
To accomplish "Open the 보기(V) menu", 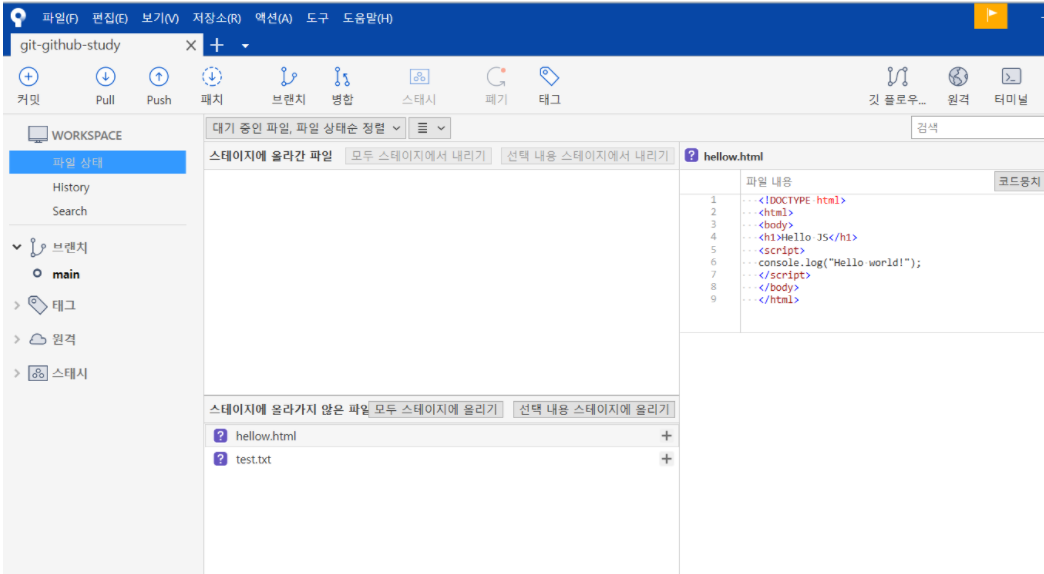I will [x=160, y=18].
